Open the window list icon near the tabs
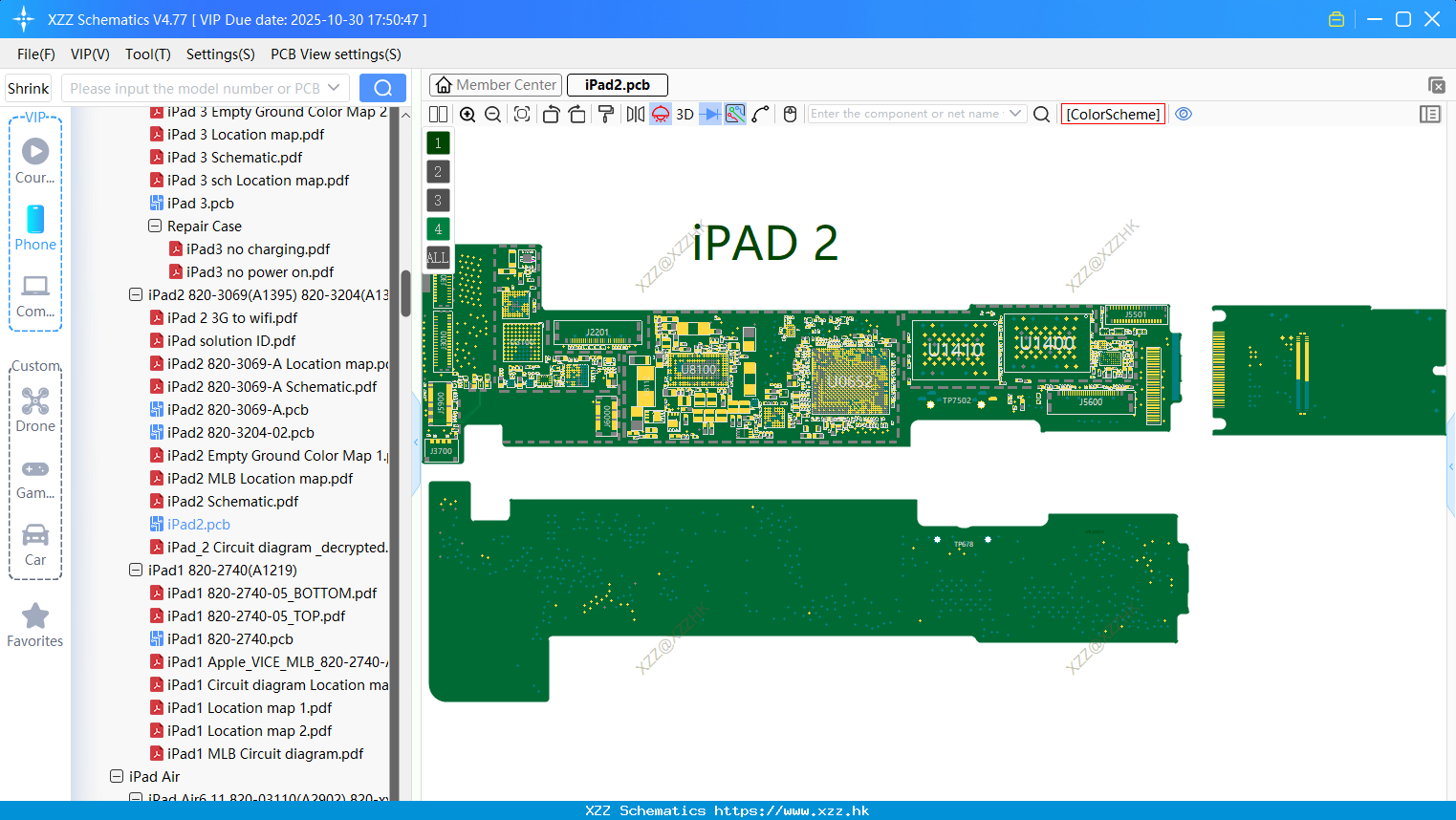 pos(1436,85)
